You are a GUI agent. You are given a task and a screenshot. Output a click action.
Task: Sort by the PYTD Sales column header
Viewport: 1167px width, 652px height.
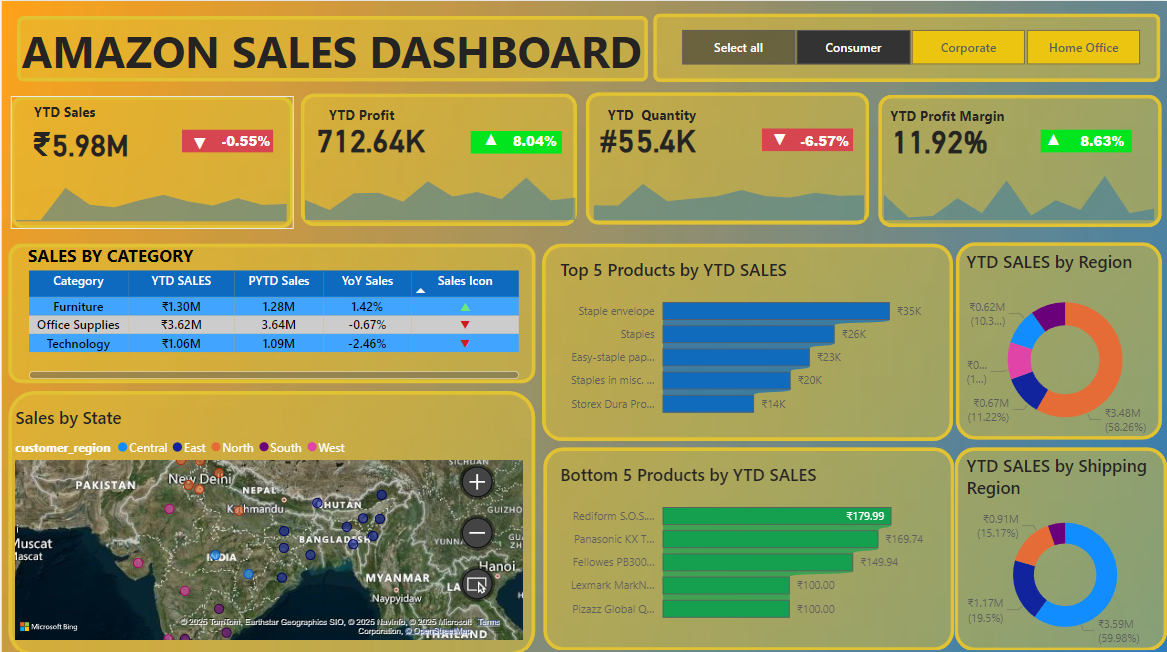pyautogui.click(x=278, y=281)
